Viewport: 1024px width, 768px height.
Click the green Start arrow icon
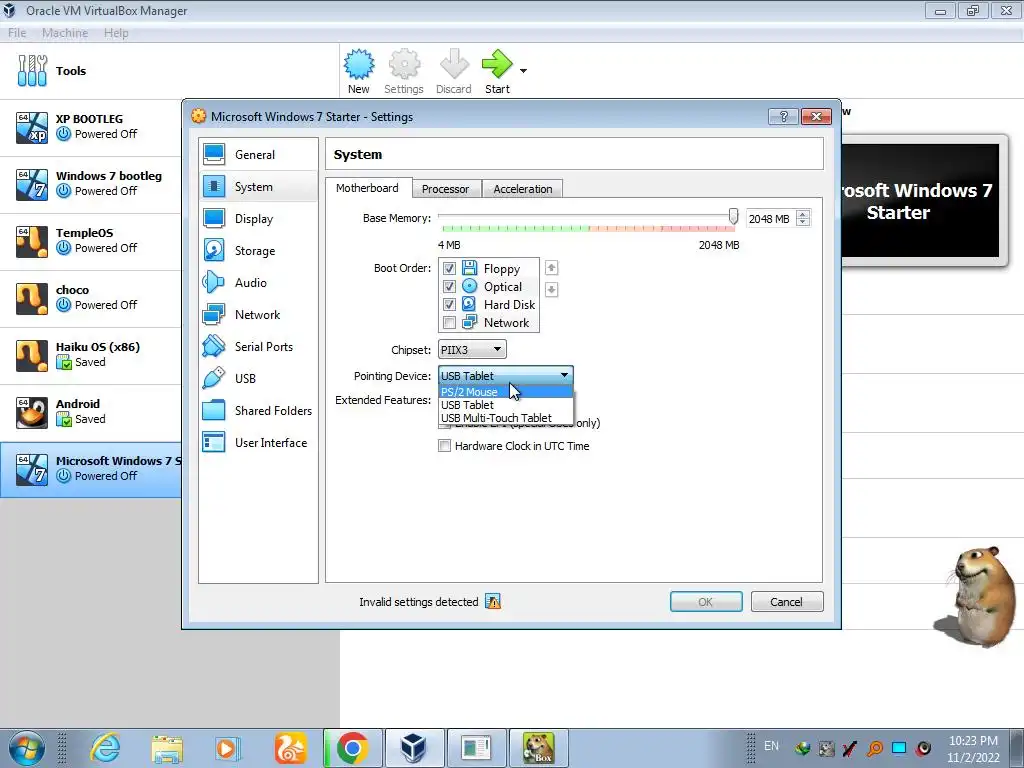[x=498, y=64]
